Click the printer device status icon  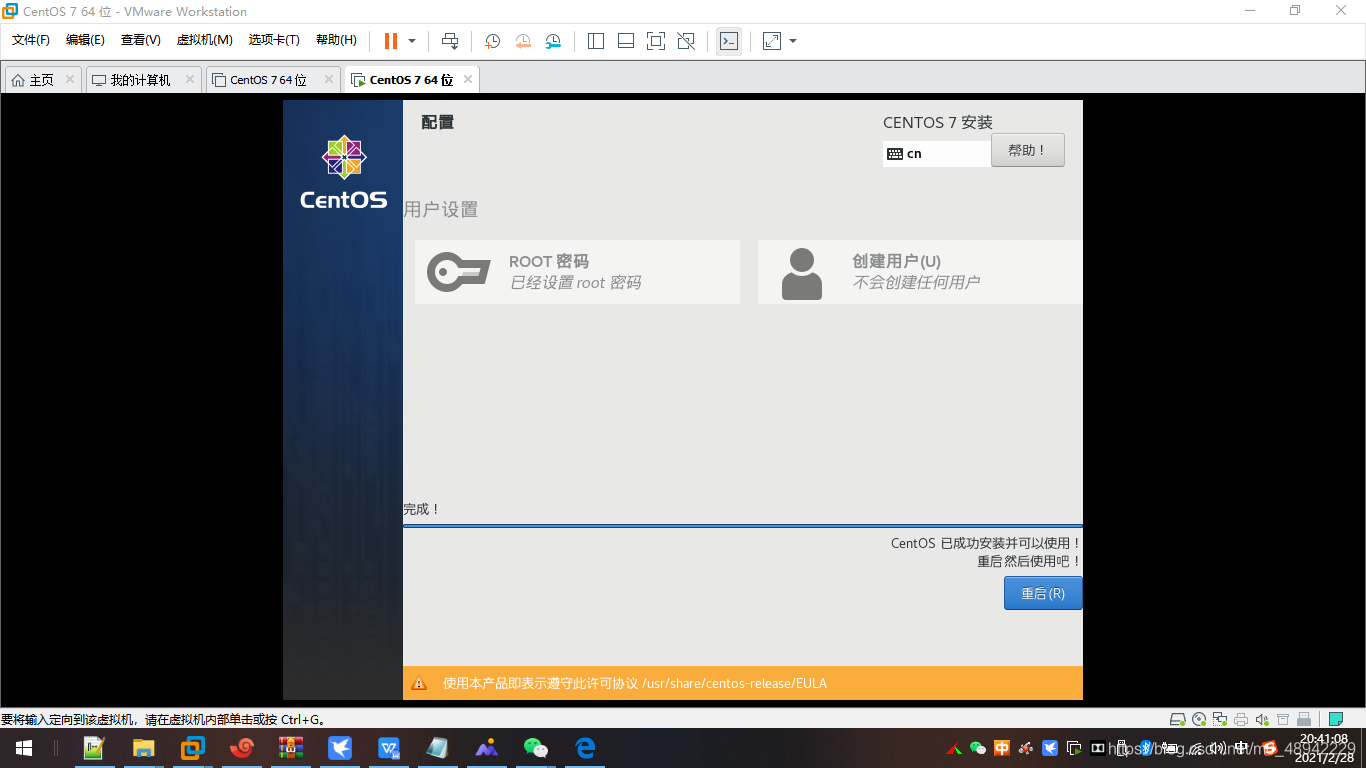coord(1241,719)
